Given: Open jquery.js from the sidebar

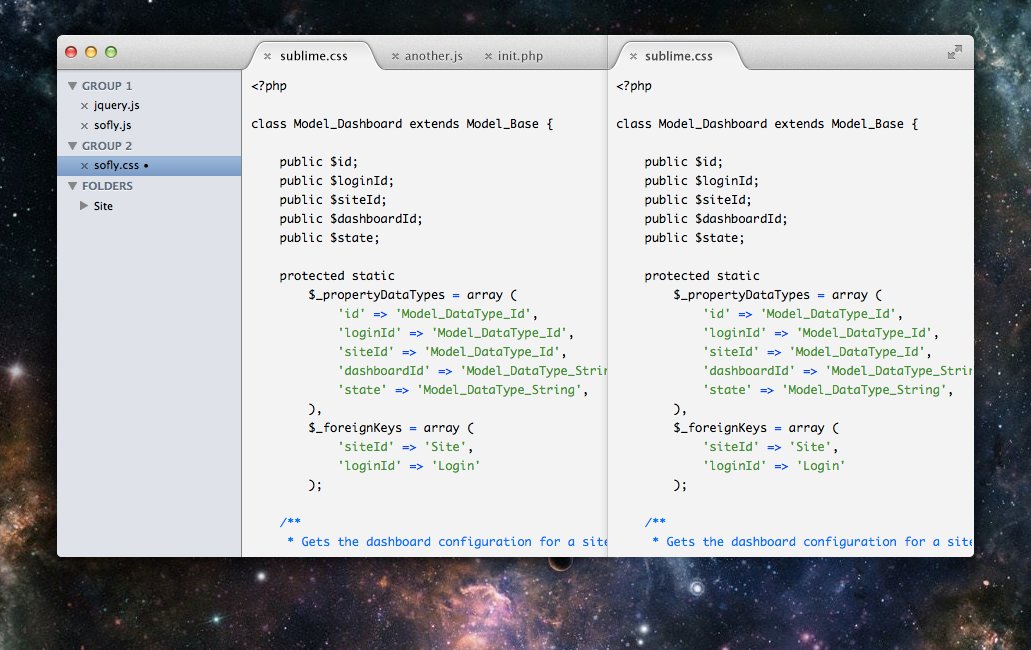Looking at the screenshot, I should 116,105.
